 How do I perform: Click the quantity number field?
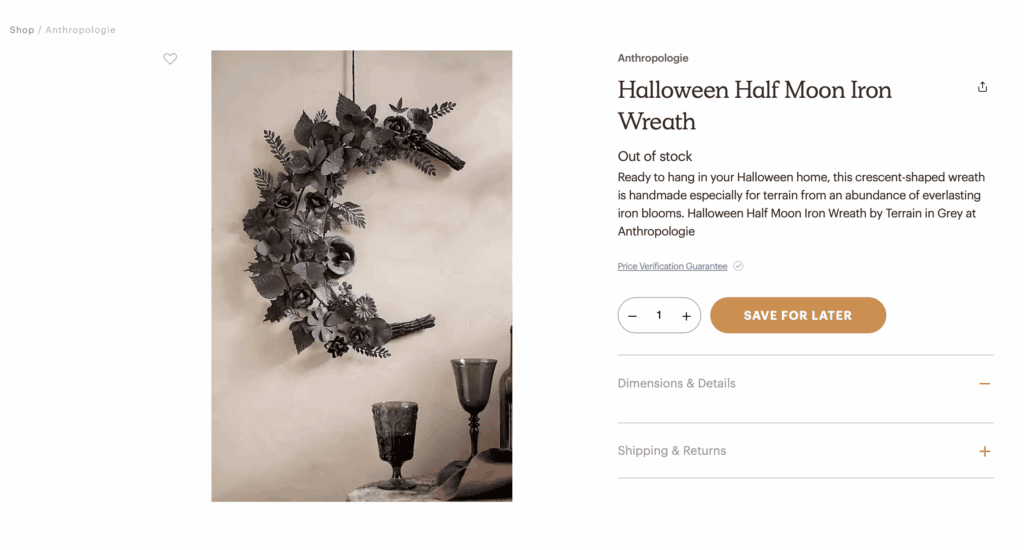[x=659, y=315]
